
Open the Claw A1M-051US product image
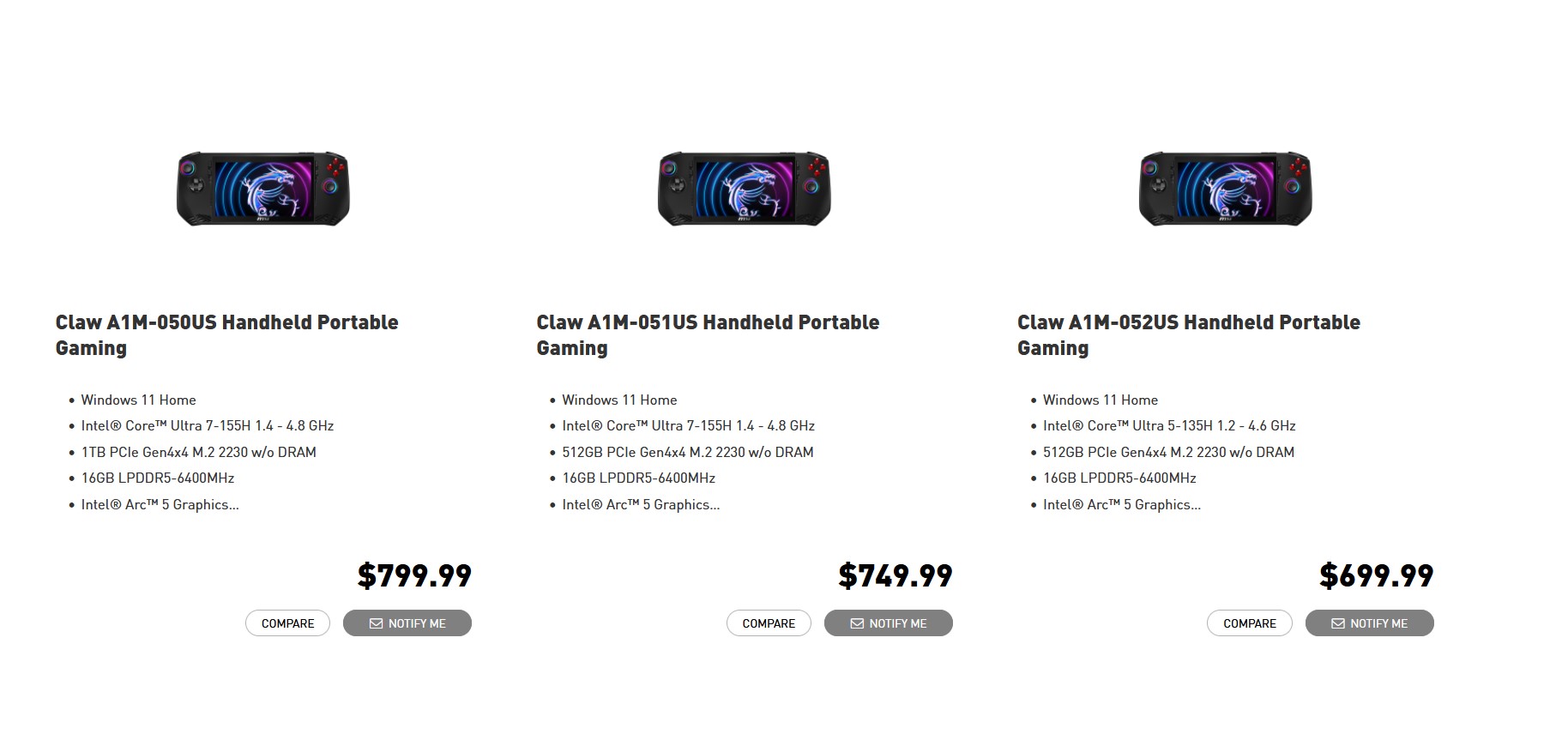point(745,189)
